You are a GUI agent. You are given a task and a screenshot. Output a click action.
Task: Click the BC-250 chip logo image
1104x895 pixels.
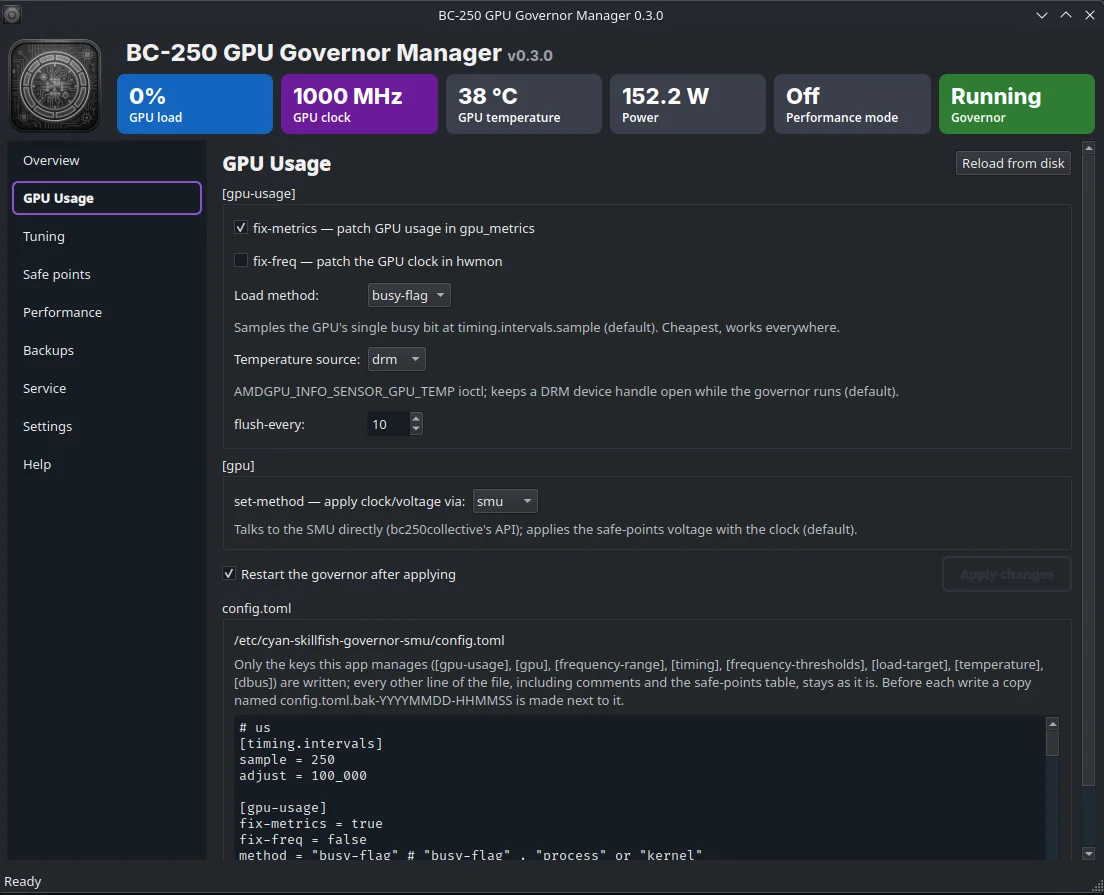pyautogui.click(x=55, y=86)
